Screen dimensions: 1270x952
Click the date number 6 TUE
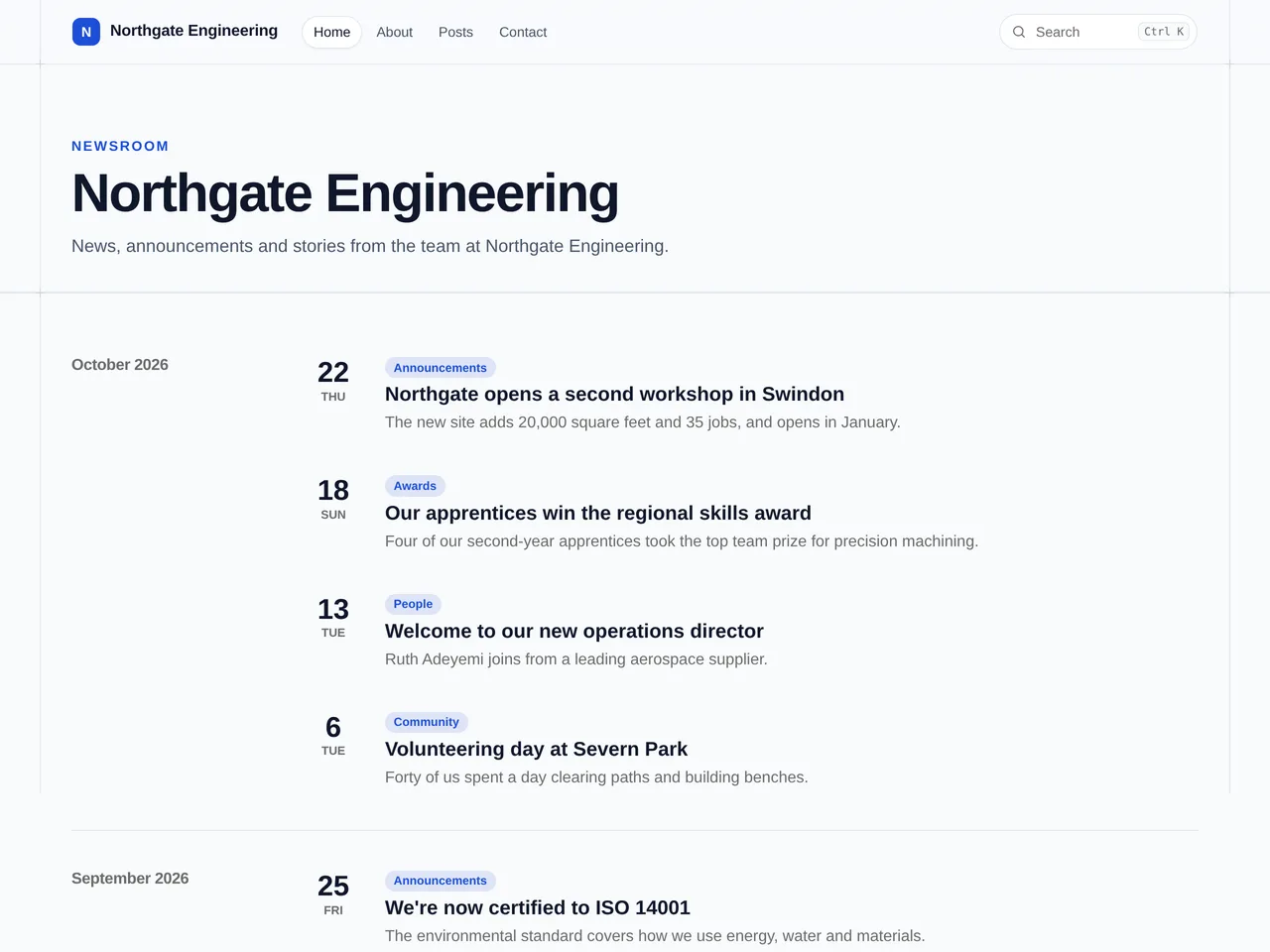point(333,735)
